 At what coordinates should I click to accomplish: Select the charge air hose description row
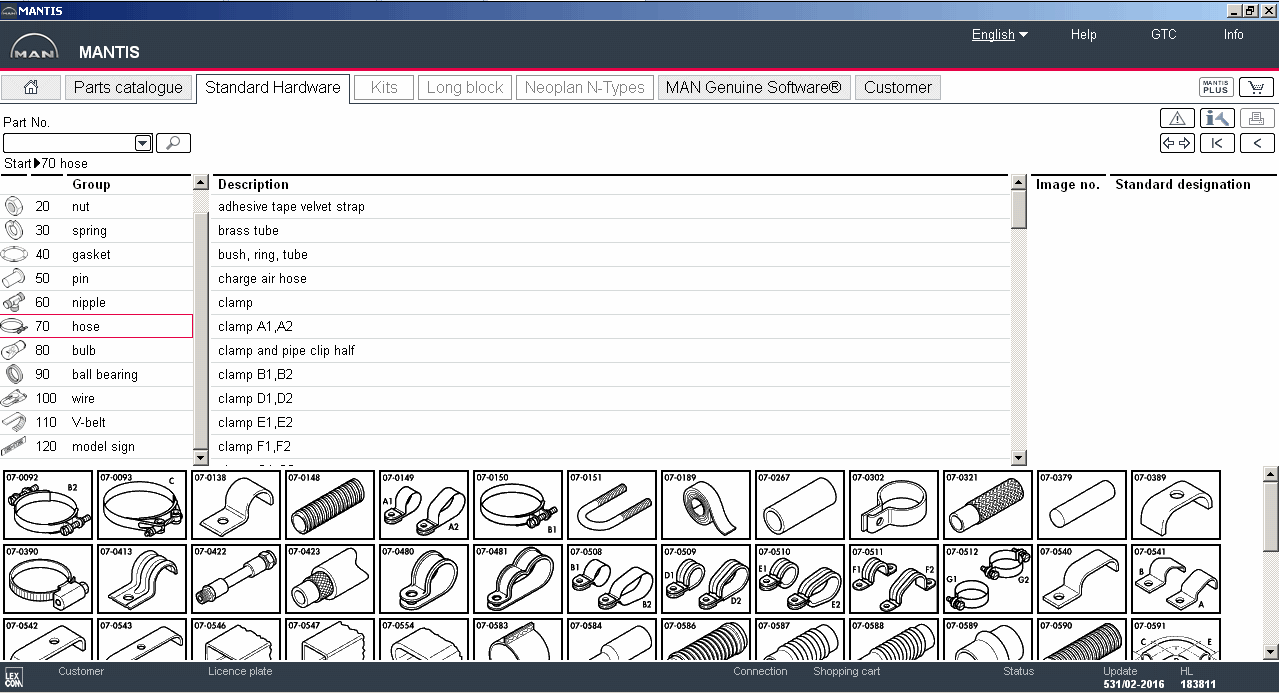(x=262, y=278)
